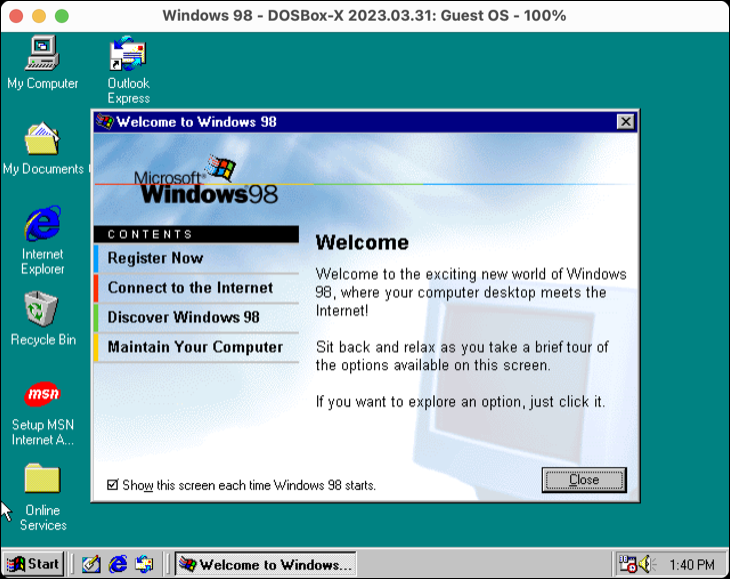730x579 pixels.
Task: Click the 1:40 PM system clock
Action: 691,565
